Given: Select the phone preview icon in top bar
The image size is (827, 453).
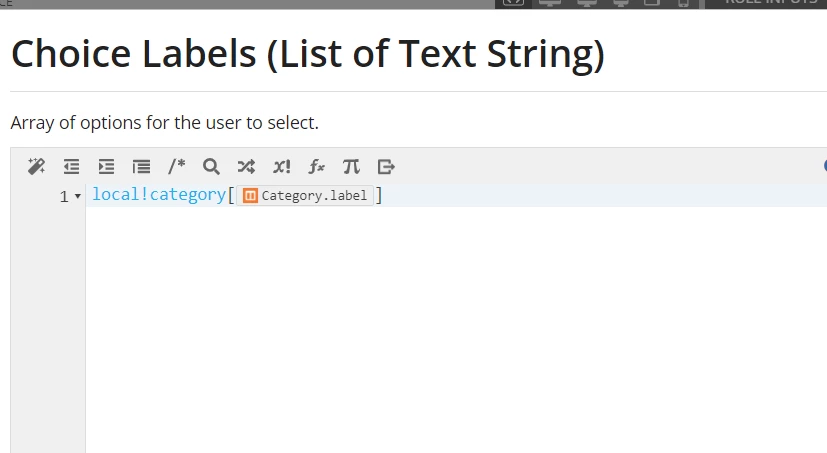Looking at the screenshot, I should 683,3.
